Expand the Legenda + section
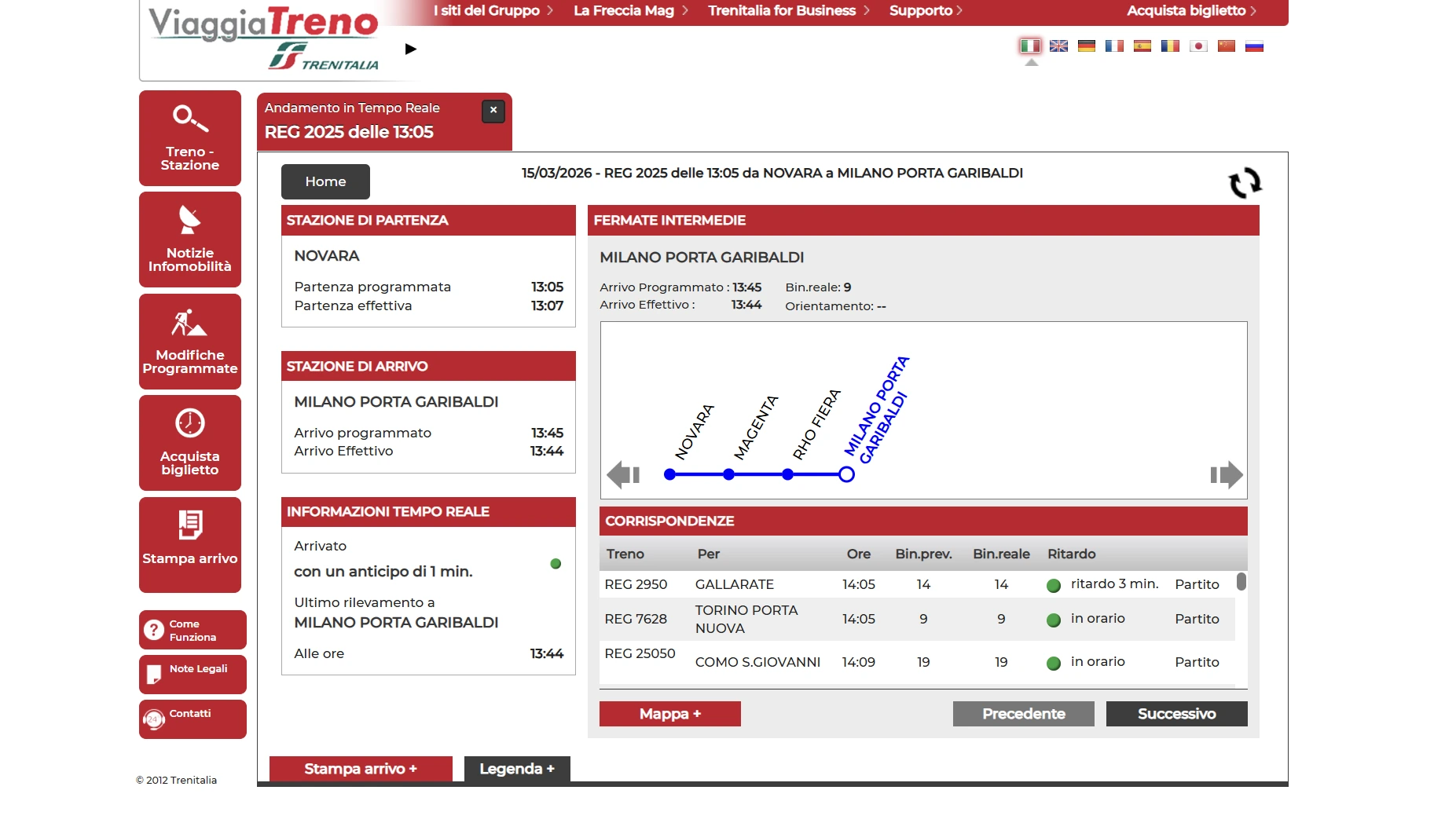The image size is (1456, 823). [517, 769]
